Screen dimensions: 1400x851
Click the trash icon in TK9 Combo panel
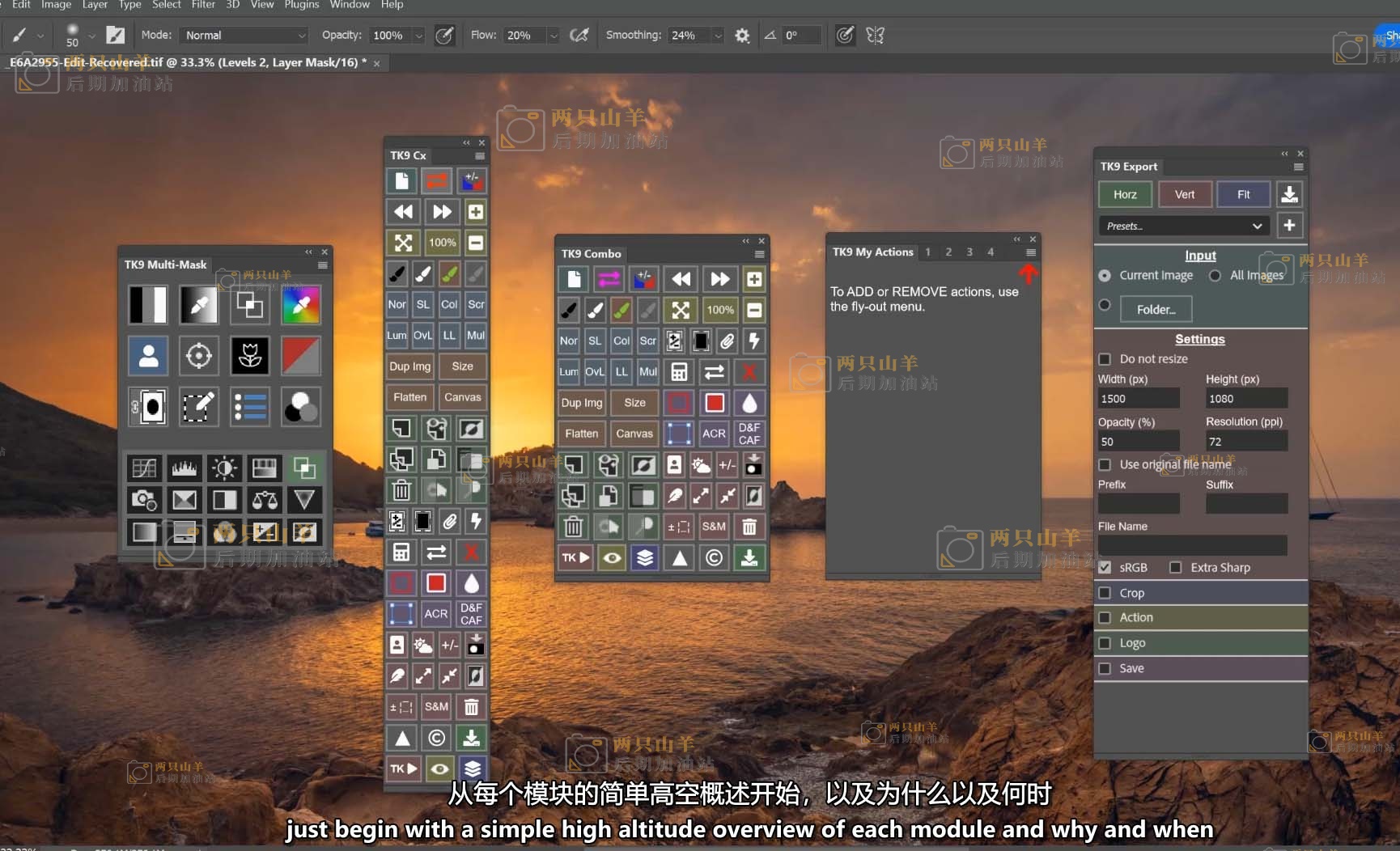point(573,527)
